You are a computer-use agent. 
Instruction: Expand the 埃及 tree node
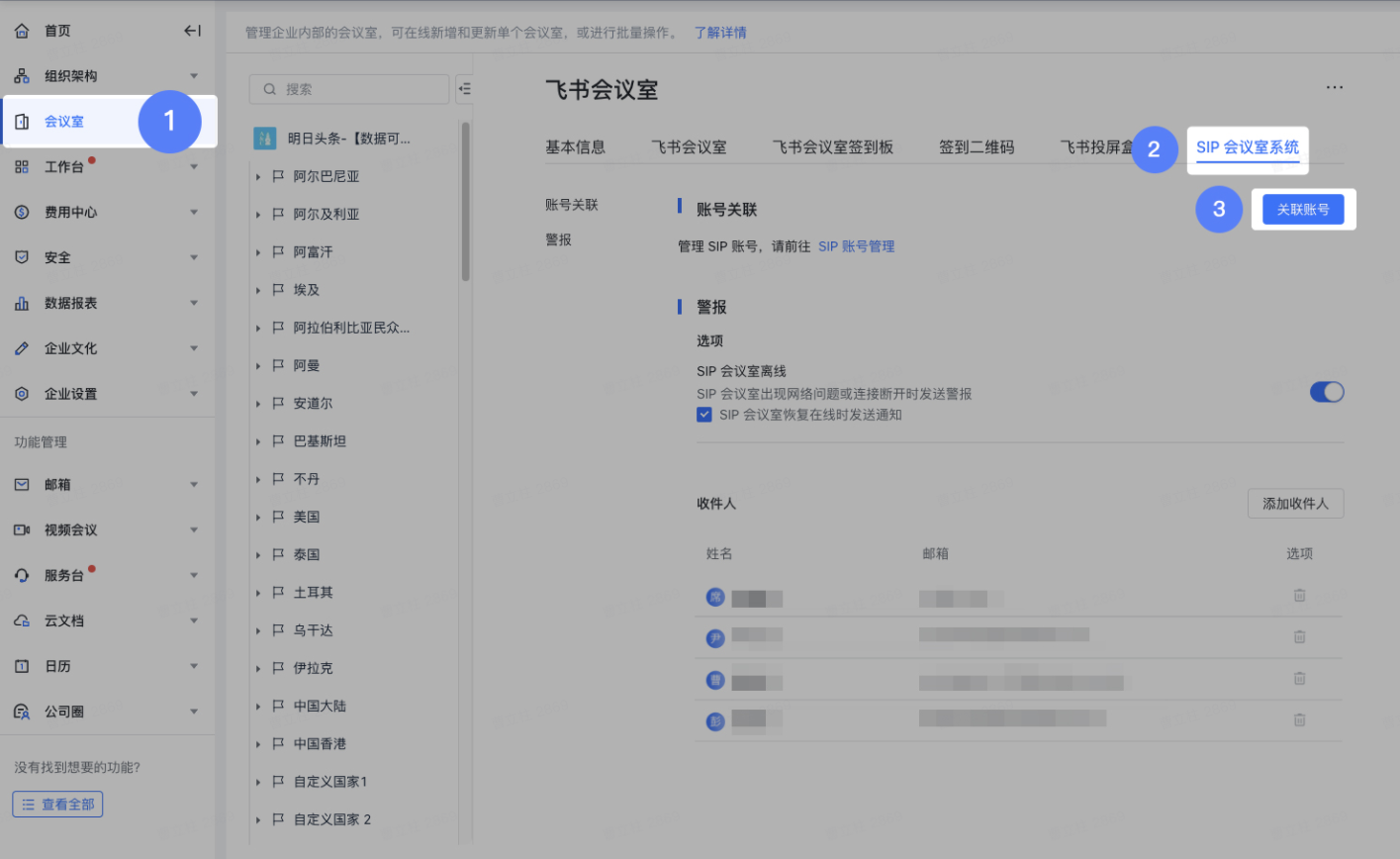point(257,290)
